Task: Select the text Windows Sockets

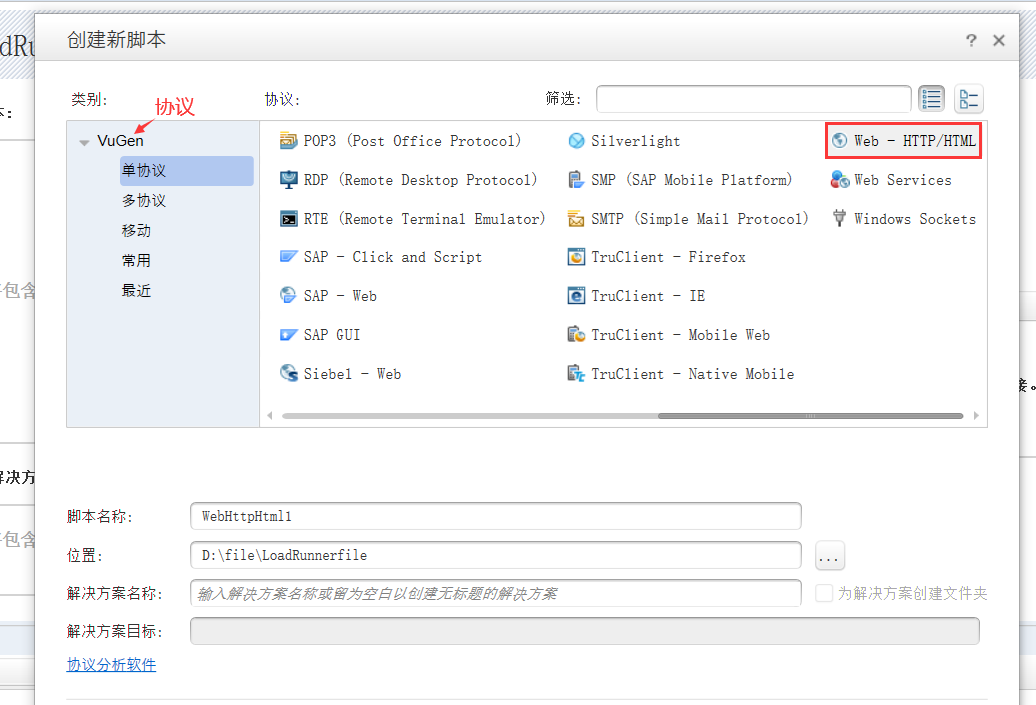Action: click(914, 219)
